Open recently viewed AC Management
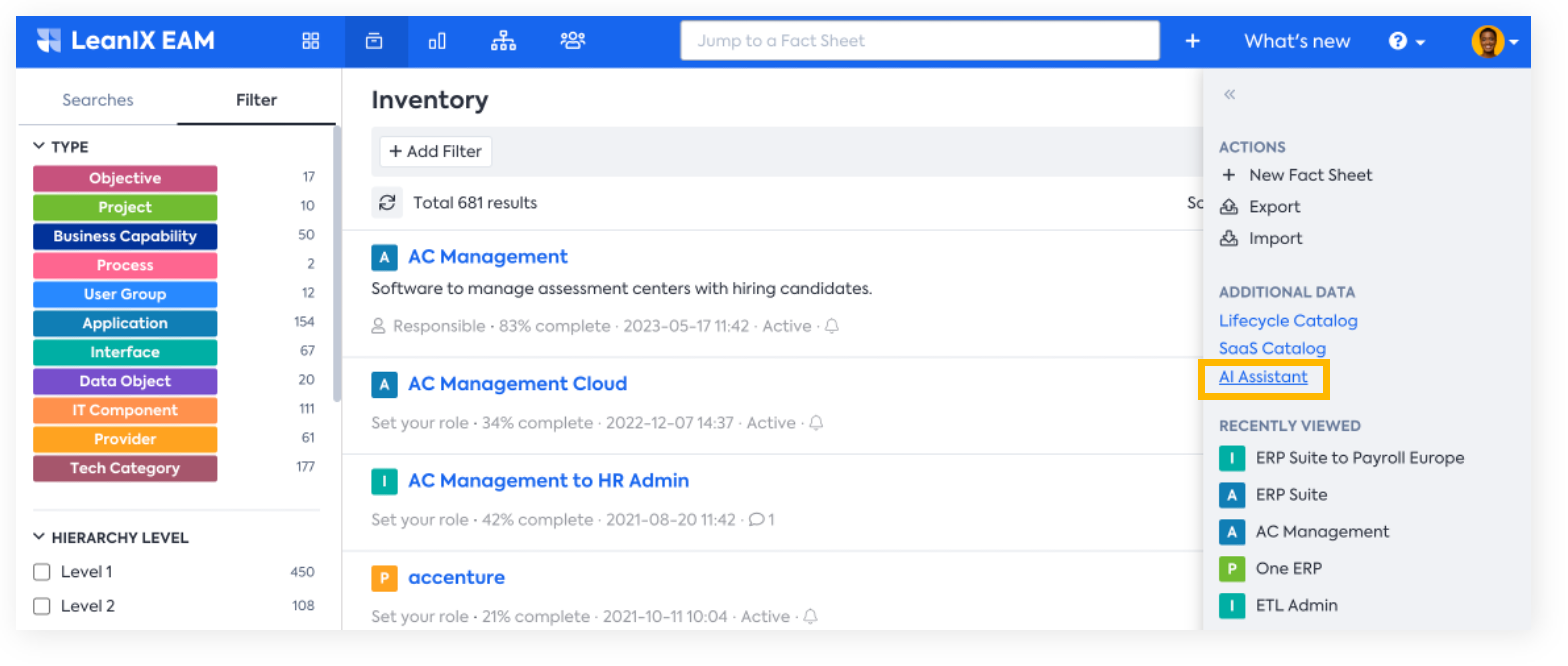This screenshot has width=1568, height=666. 1322,532
